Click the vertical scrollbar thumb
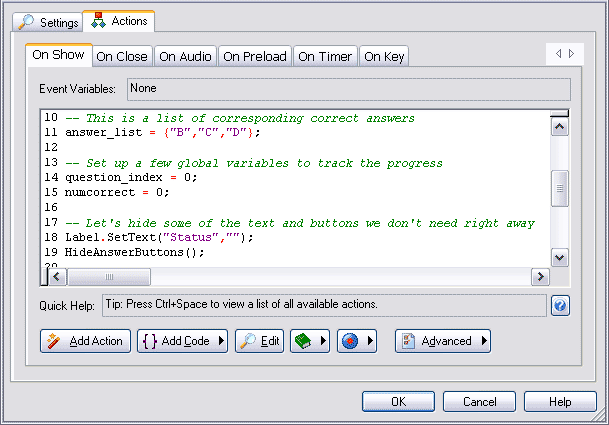This screenshot has height=425, width=609. pos(560,188)
